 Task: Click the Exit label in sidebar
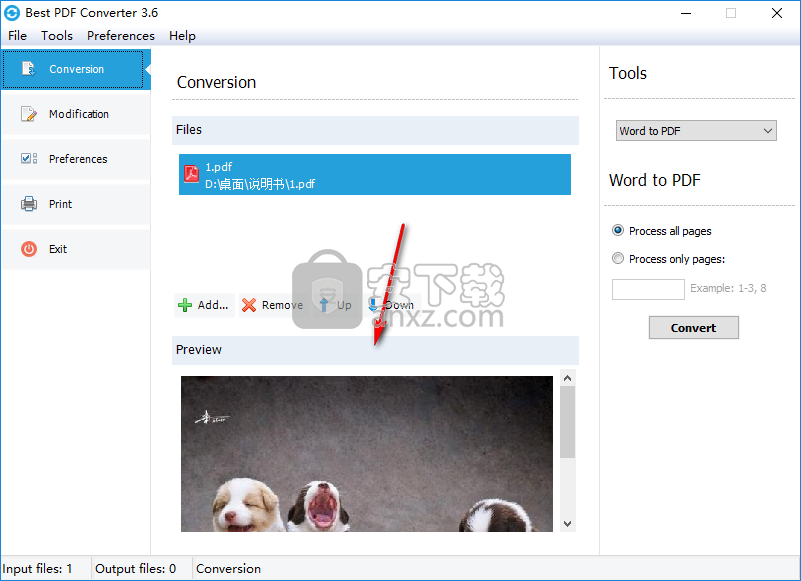(58, 249)
